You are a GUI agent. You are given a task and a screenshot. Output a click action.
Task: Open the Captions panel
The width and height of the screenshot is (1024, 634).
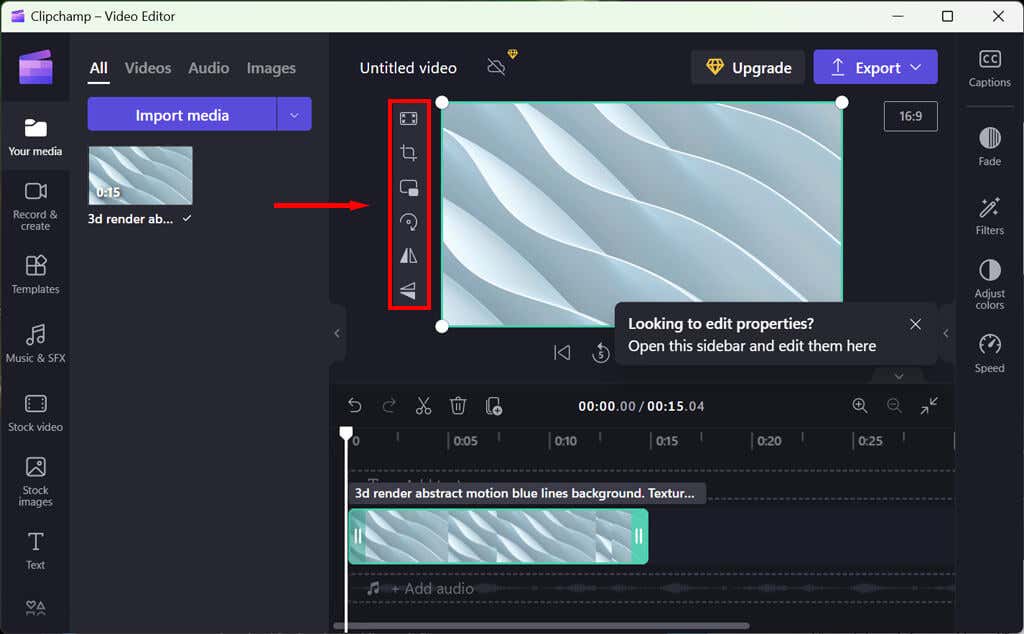click(x=989, y=68)
